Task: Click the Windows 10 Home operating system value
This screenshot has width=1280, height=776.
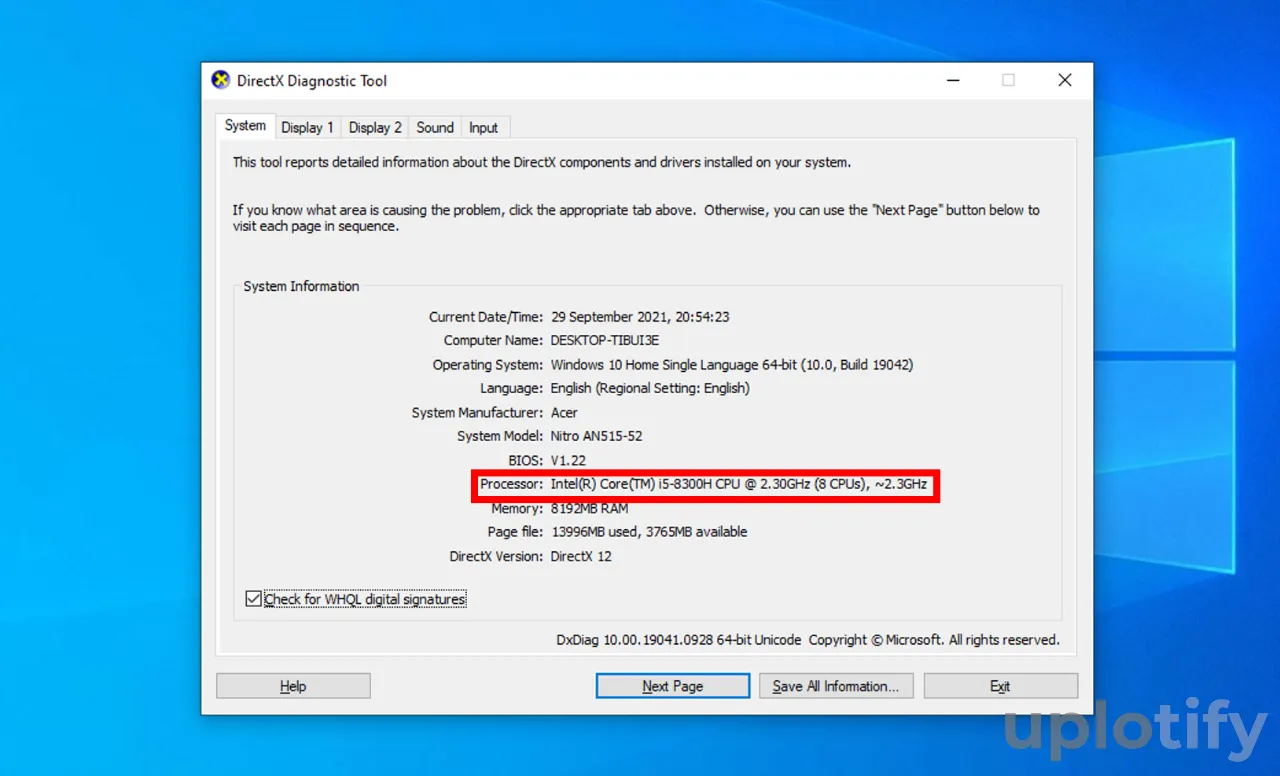Action: point(731,364)
